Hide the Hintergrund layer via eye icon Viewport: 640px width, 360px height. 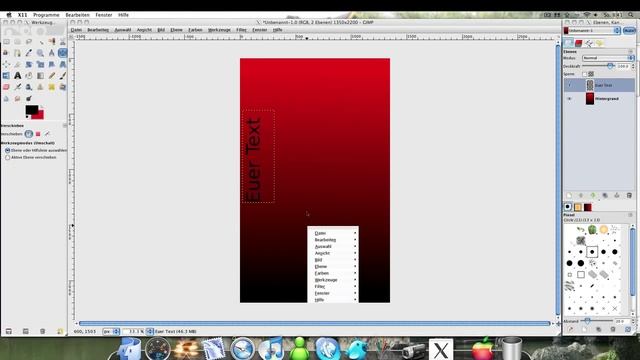click(569, 99)
